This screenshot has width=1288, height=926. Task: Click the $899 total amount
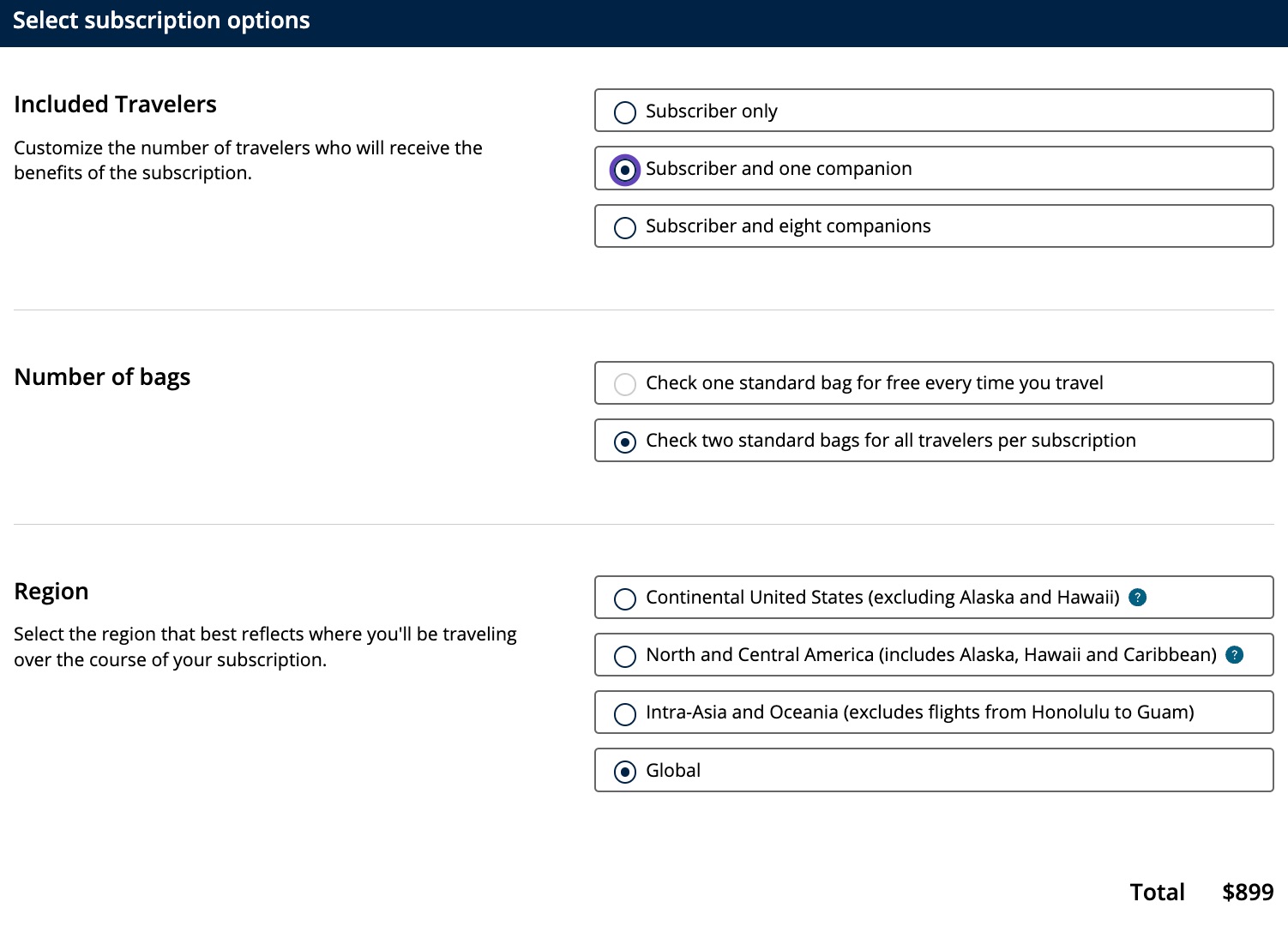pyautogui.click(x=1247, y=892)
